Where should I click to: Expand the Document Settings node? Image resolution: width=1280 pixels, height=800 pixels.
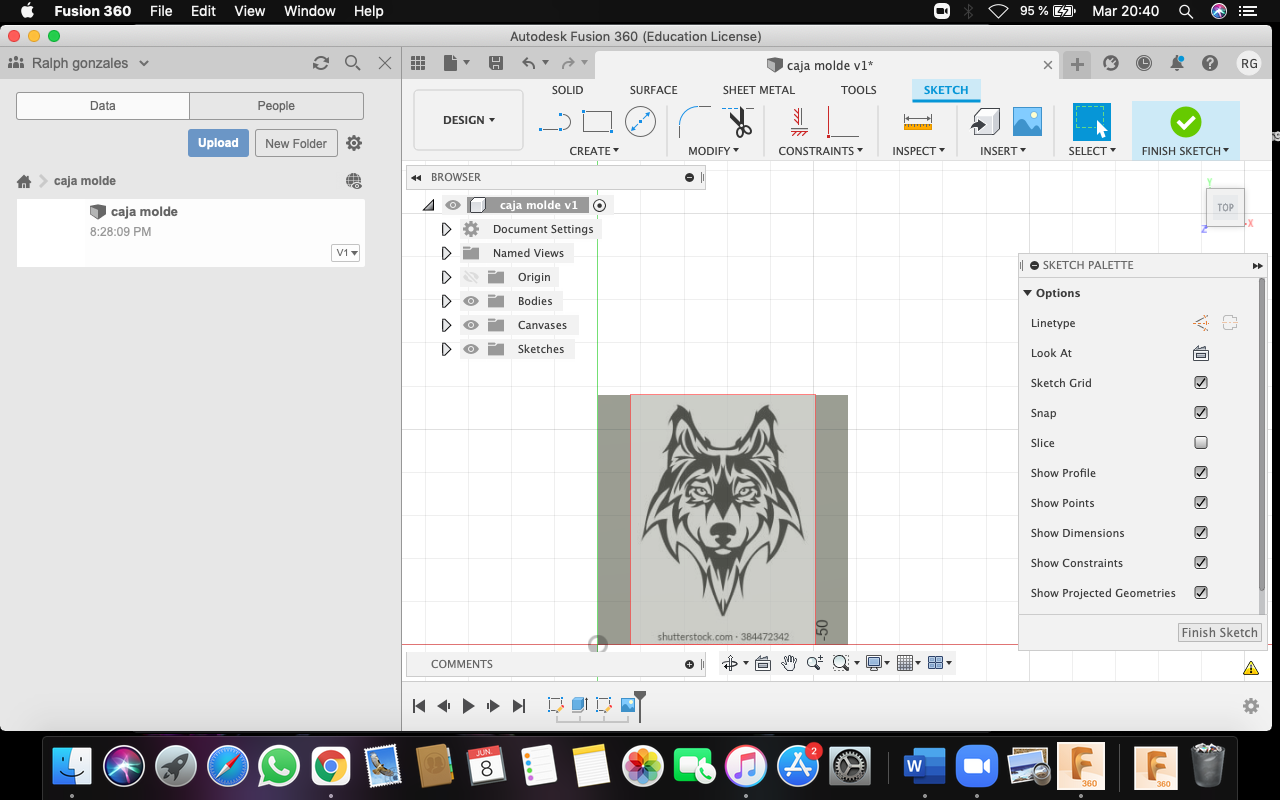pyautogui.click(x=446, y=229)
